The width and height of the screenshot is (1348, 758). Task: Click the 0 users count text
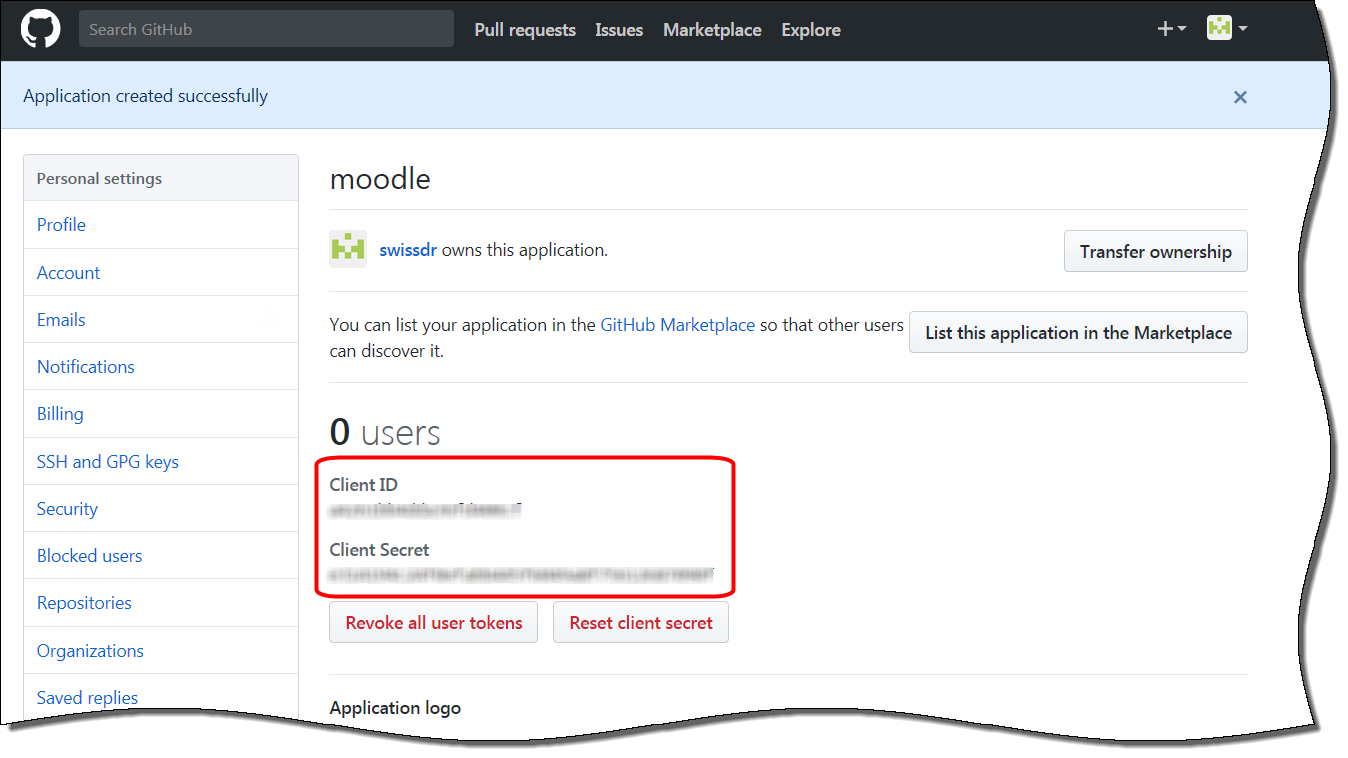click(x=385, y=432)
